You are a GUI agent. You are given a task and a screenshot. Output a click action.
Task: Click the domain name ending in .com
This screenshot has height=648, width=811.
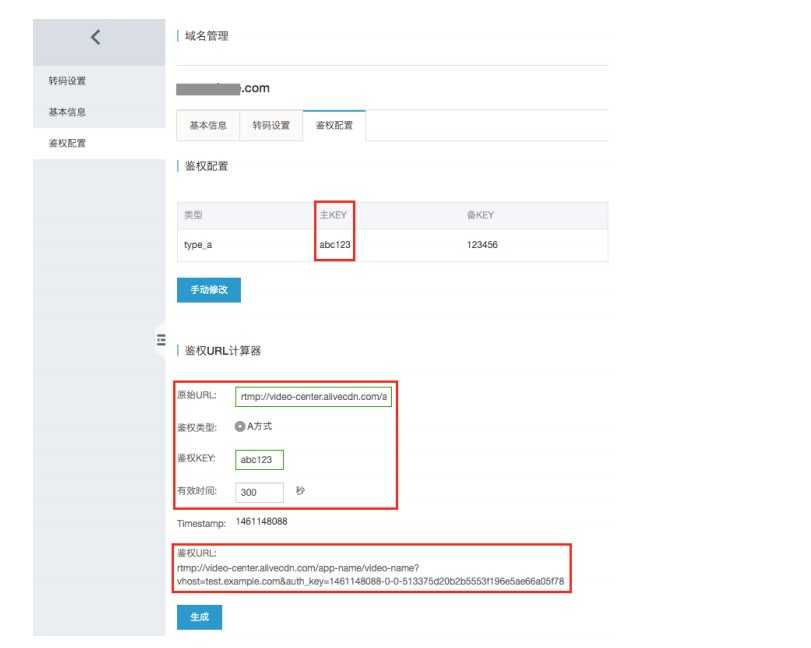[x=223, y=88]
